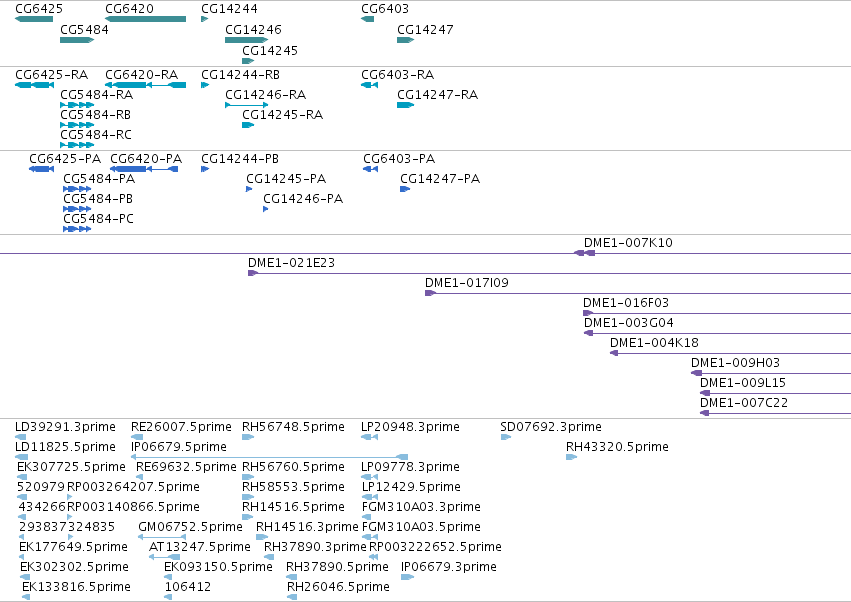The height and width of the screenshot is (602, 851).
Task: Click the DME1-009L15 clone label
Action: [742, 383]
